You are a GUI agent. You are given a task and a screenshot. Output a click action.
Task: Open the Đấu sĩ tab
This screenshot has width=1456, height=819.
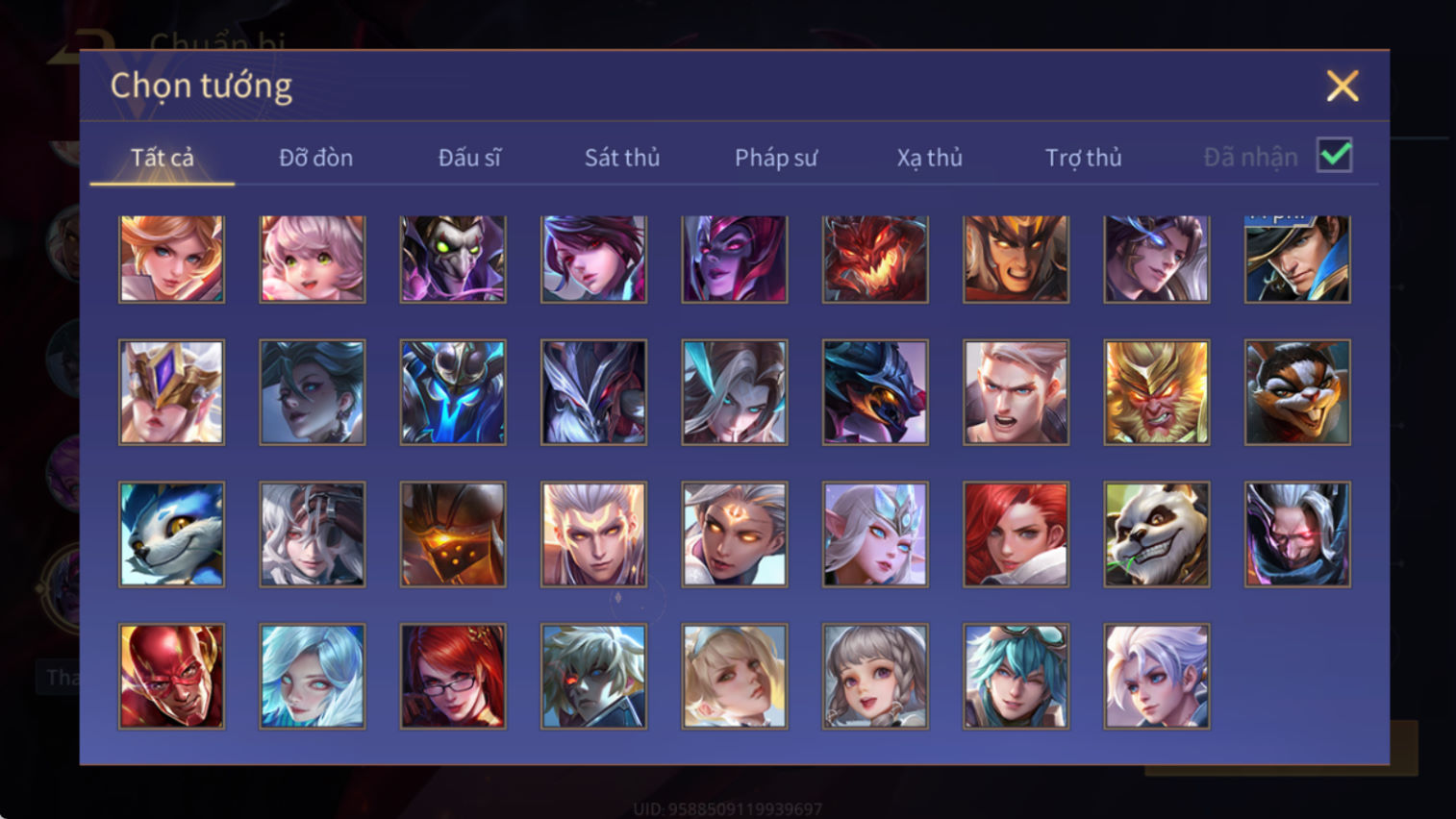click(469, 158)
